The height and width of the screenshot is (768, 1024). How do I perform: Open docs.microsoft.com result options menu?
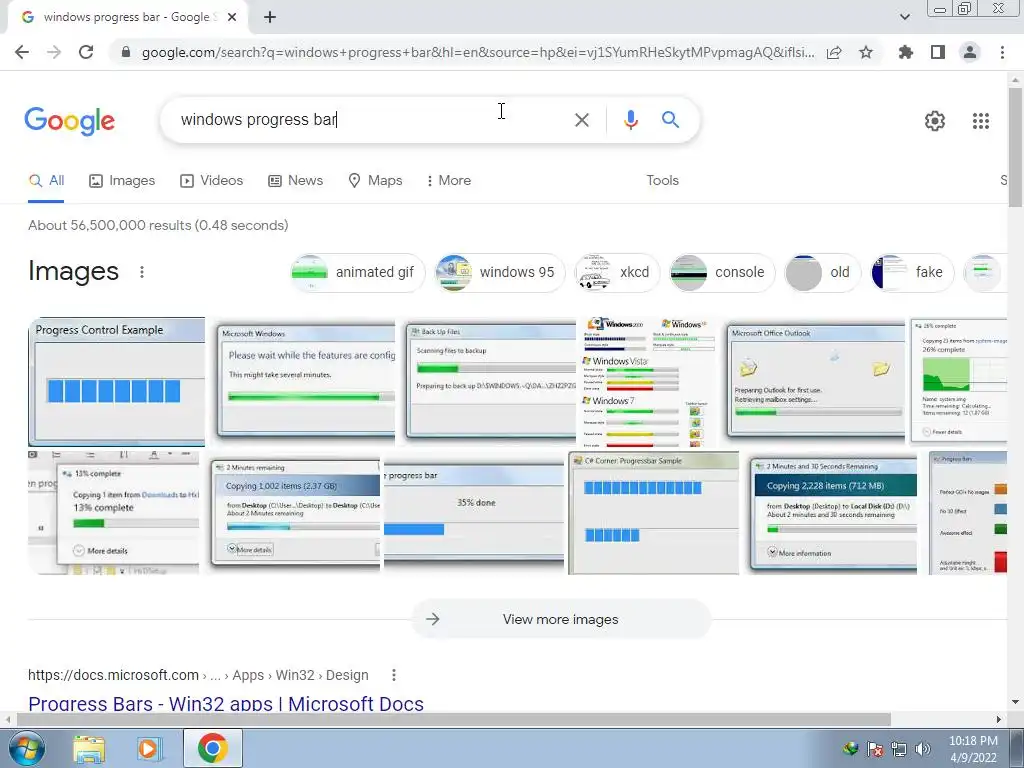coord(394,675)
